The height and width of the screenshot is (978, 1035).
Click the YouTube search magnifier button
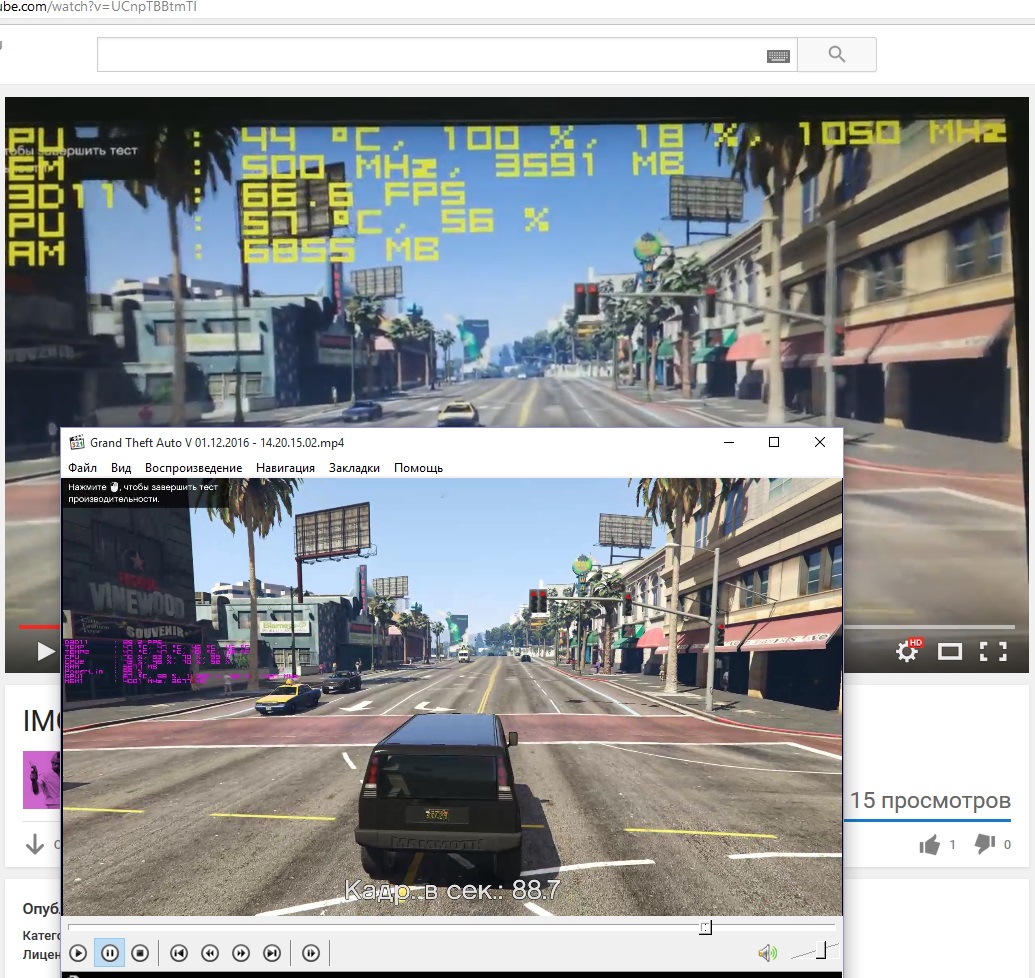coord(837,54)
